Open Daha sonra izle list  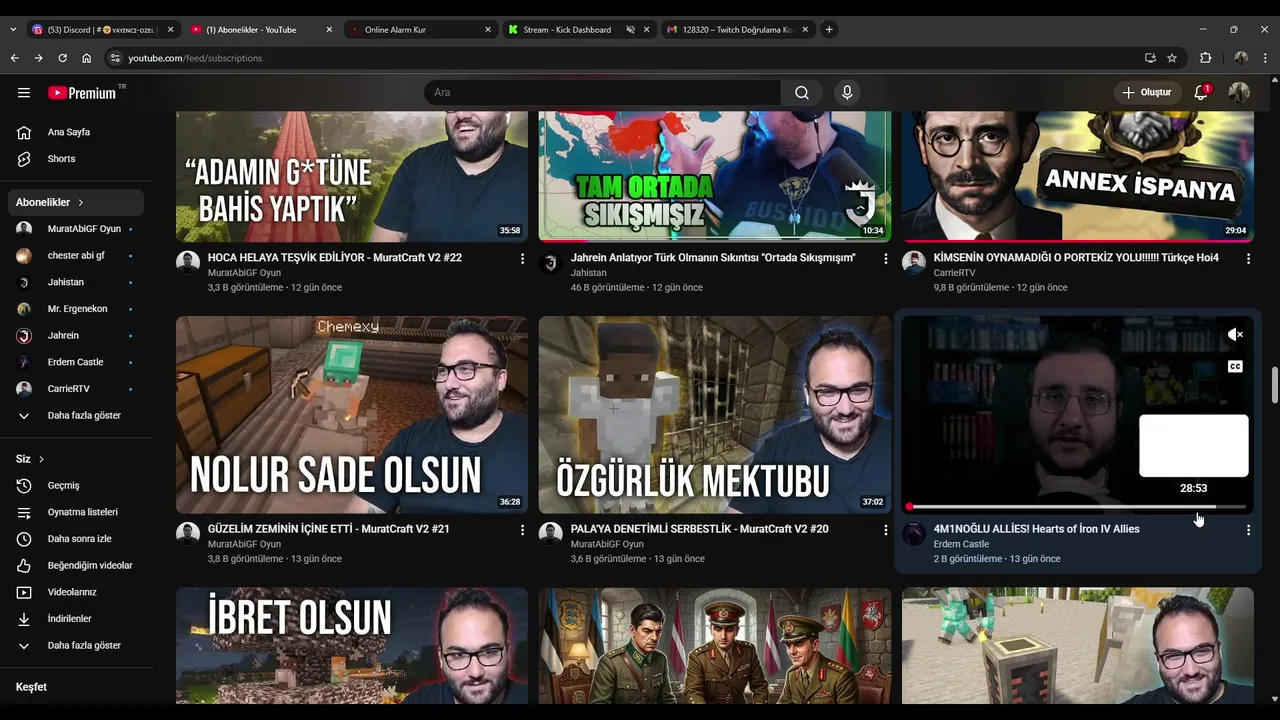78,539
